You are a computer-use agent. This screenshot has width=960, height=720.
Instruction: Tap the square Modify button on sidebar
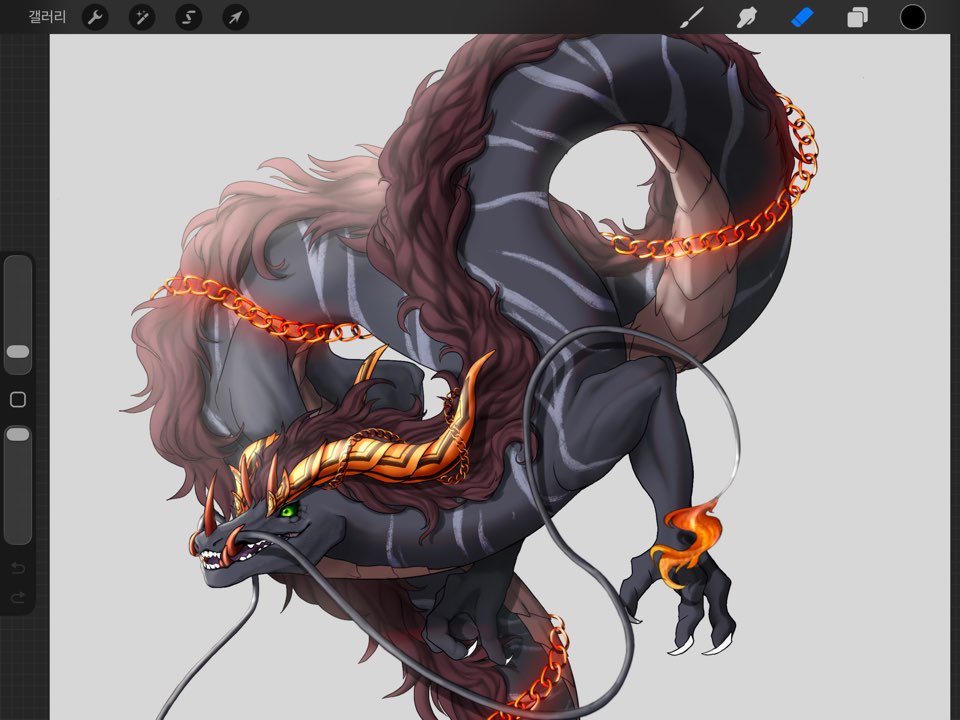(18, 400)
